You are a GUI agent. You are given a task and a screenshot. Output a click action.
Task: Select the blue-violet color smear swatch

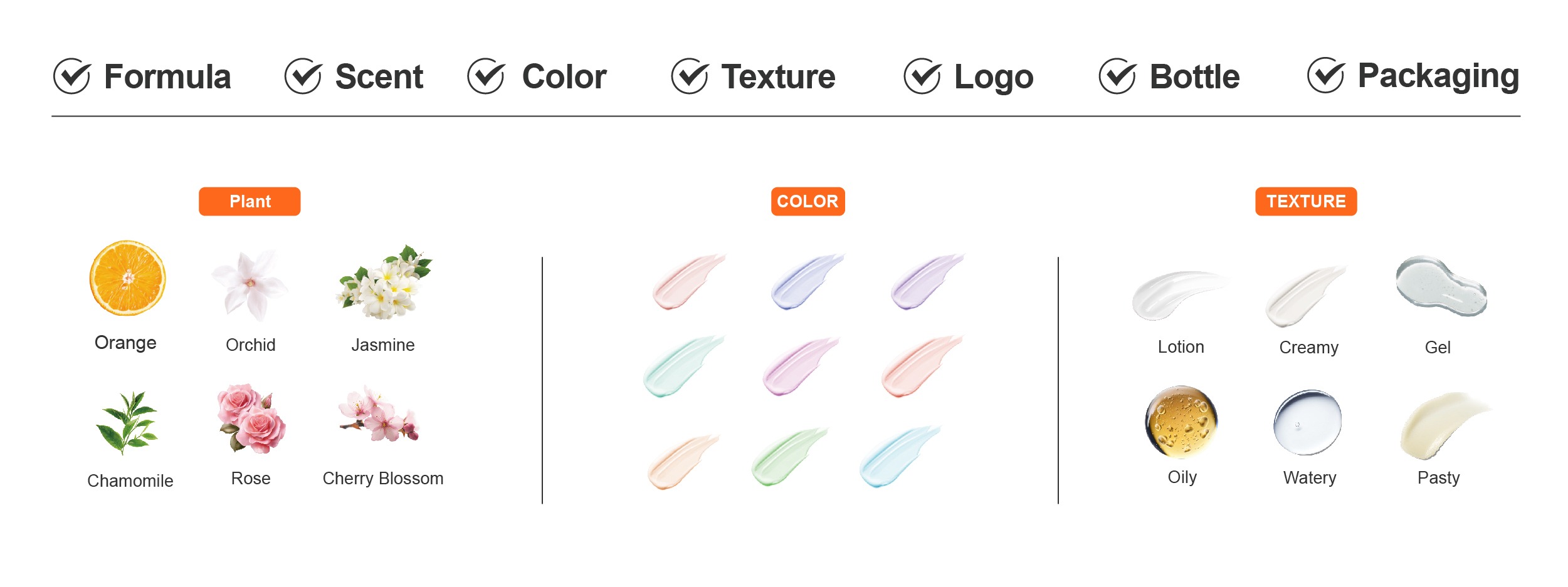(808, 281)
